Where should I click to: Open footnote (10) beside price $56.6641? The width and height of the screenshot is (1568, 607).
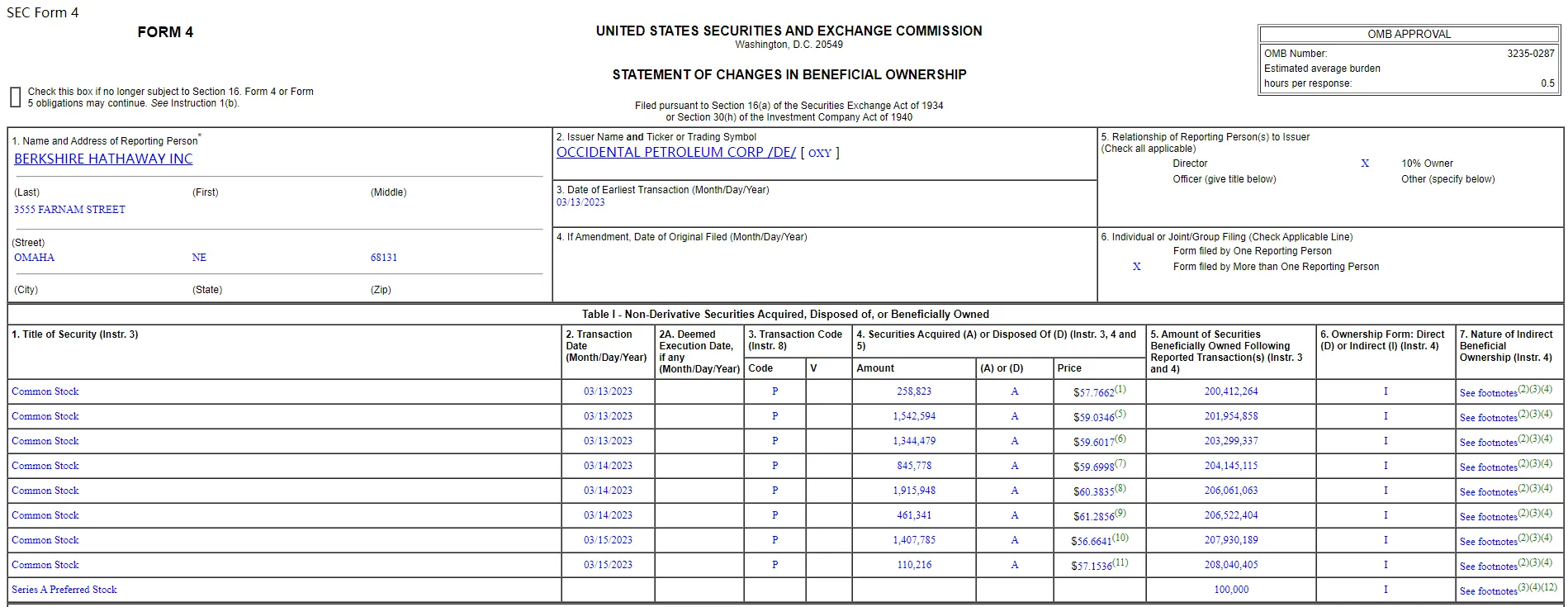pos(1120,538)
